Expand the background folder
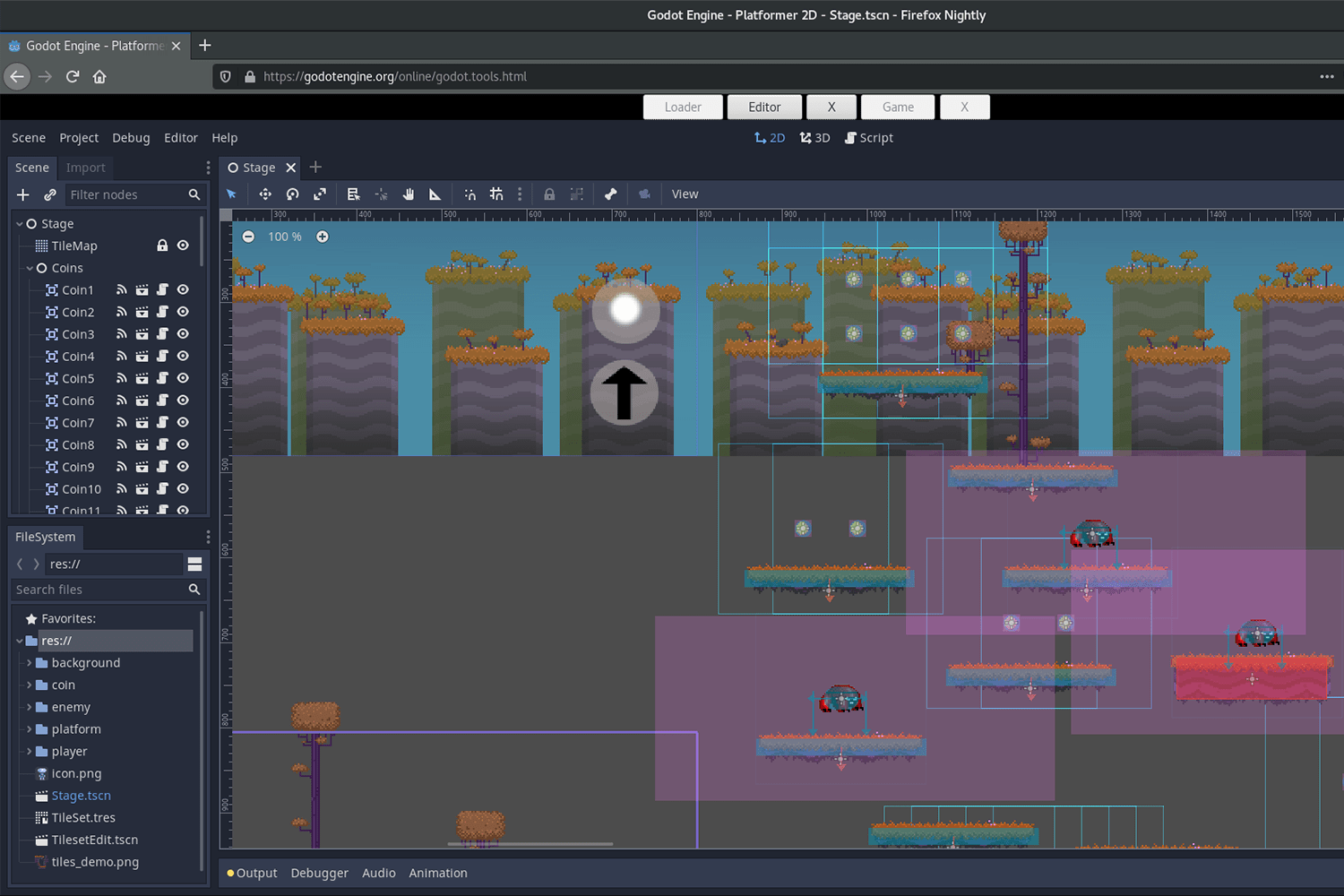Screen dimensions: 1344x896 (x=30, y=663)
